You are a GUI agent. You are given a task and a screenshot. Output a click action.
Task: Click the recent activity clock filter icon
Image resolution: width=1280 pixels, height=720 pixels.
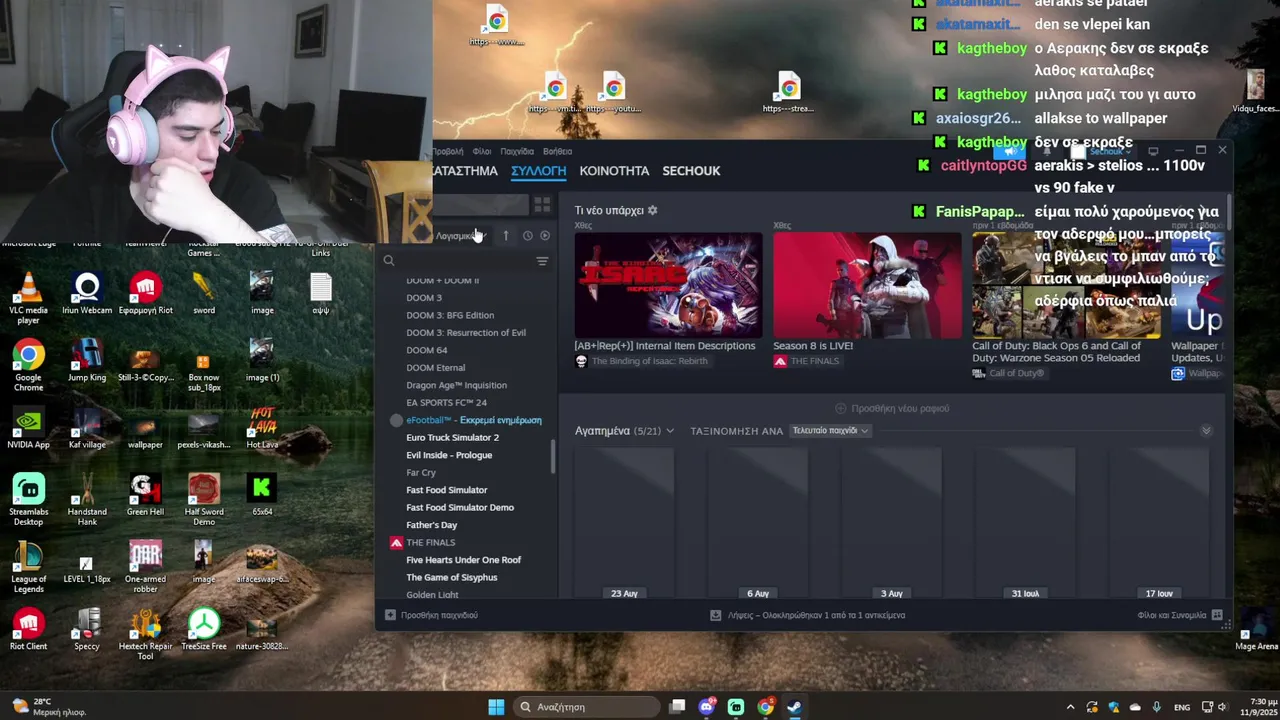click(x=528, y=236)
